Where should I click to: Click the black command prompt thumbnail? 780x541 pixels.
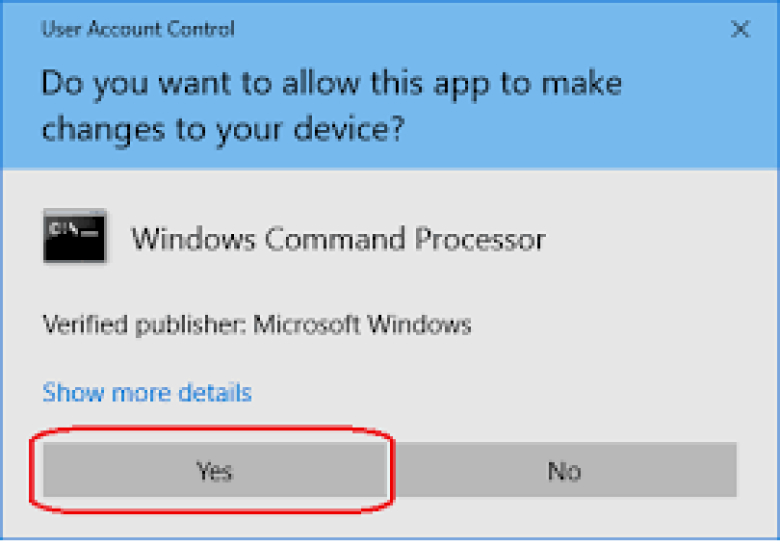[x=75, y=236]
